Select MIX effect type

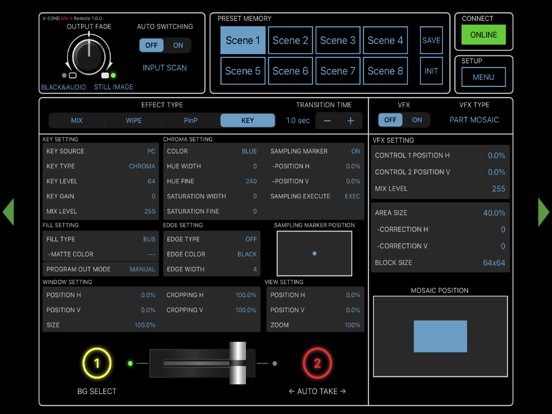pyautogui.click(x=77, y=120)
